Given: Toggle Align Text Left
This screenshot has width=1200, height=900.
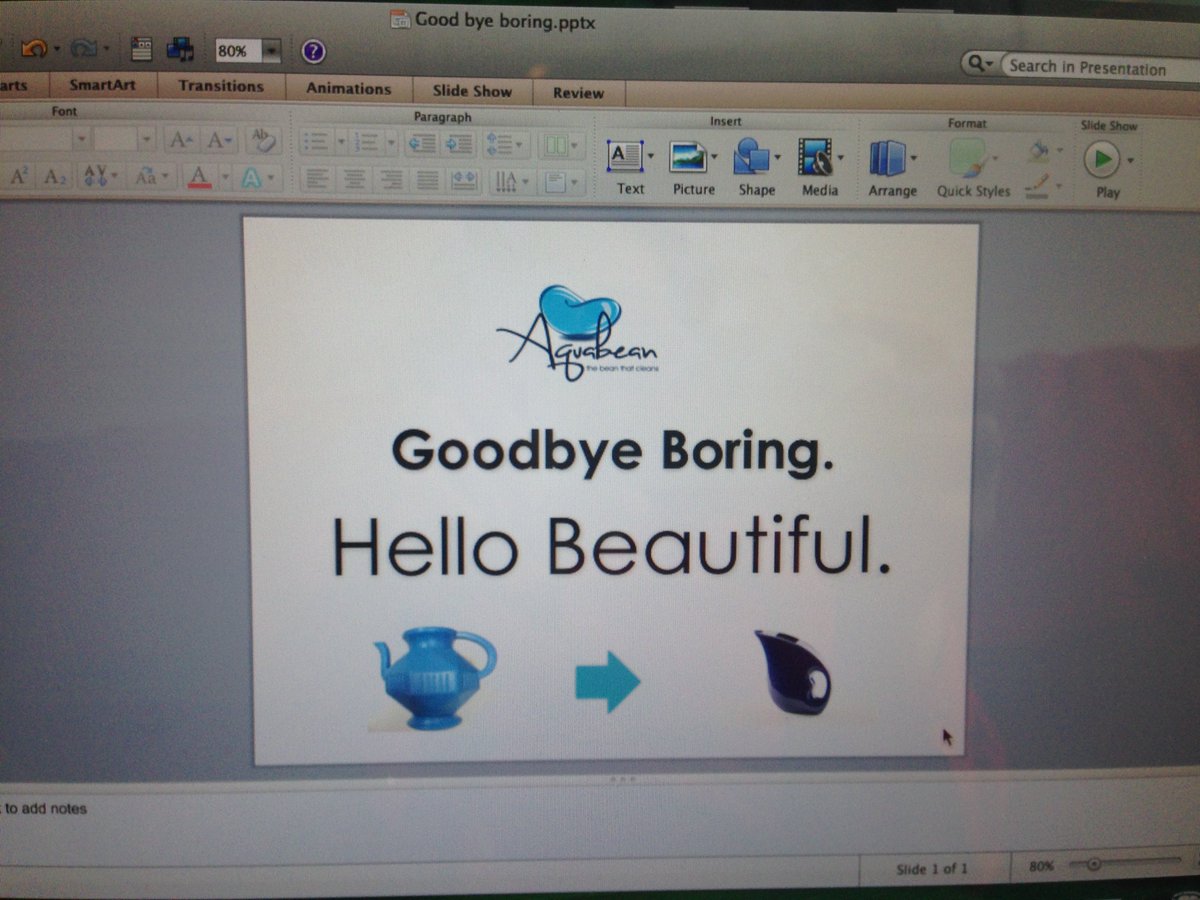Looking at the screenshot, I should (x=317, y=179).
